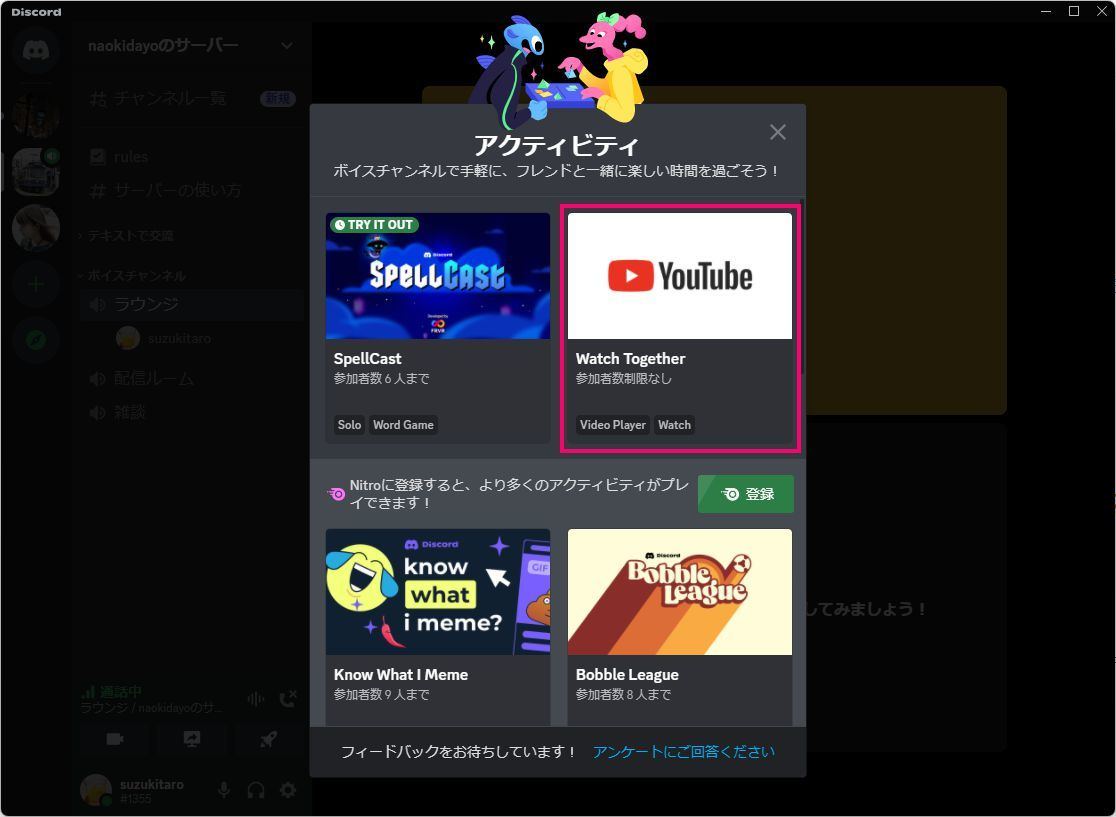Click the speaker icon beside ラウンジ
This screenshot has height=817, width=1116.
tap(98, 305)
